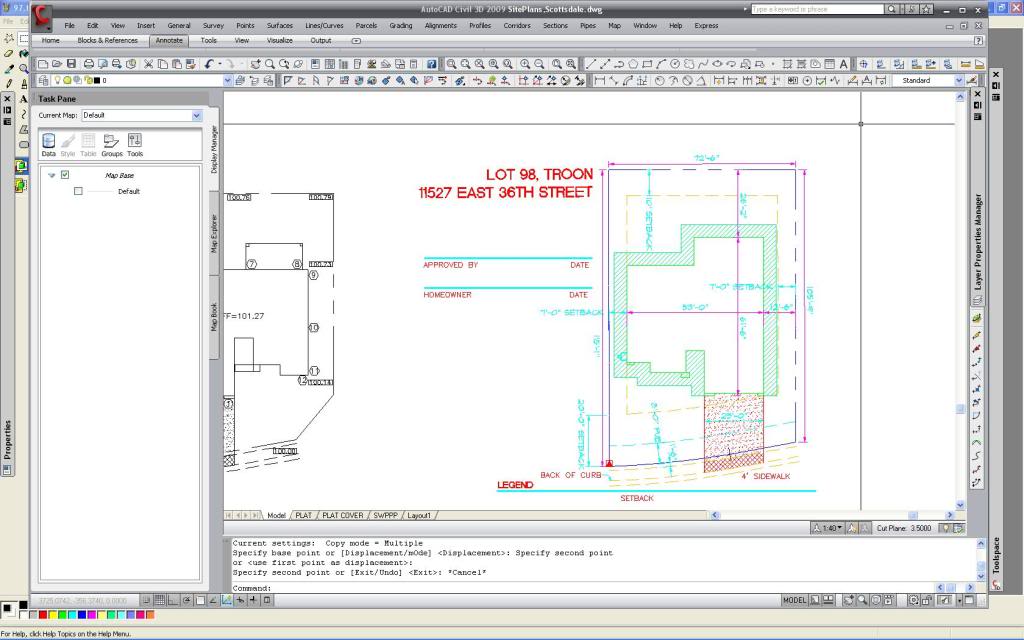Click the application menu C logo
Image resolution: width=1024 pixels, height=640 pixels.
coord(42,17)
